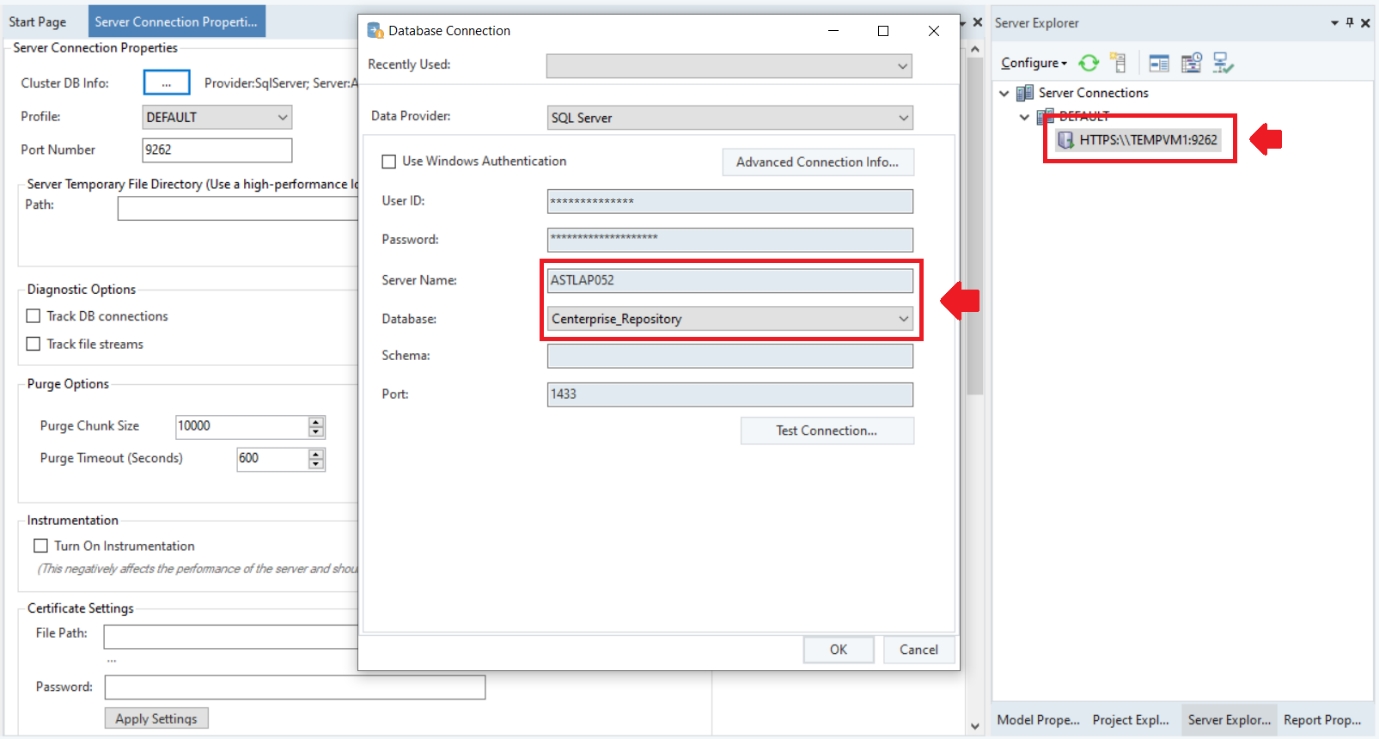Click the Purge Chunk Size value field

(x=242, y=426)
